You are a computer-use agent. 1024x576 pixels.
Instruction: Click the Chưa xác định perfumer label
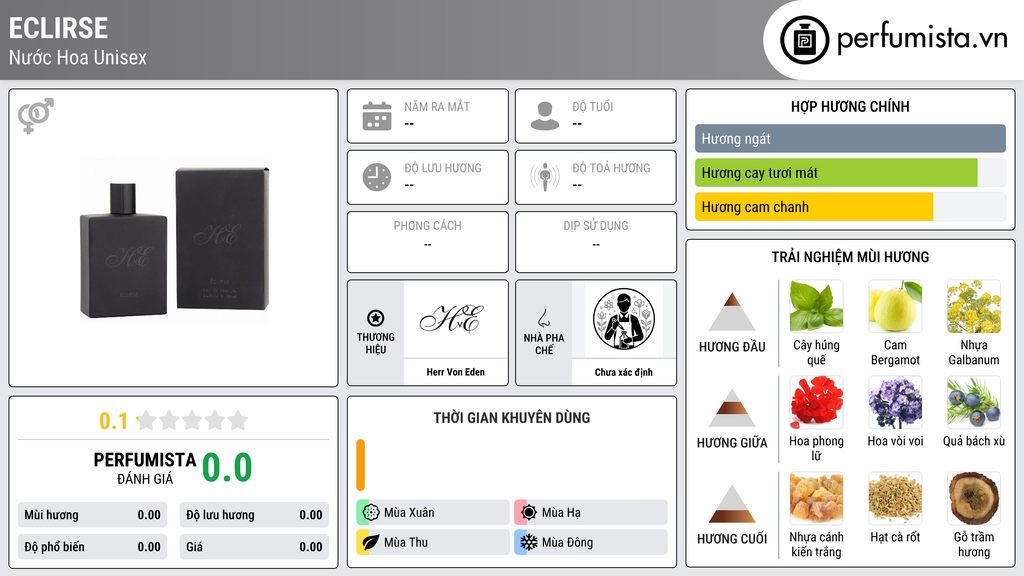click(x=624, y=372)
